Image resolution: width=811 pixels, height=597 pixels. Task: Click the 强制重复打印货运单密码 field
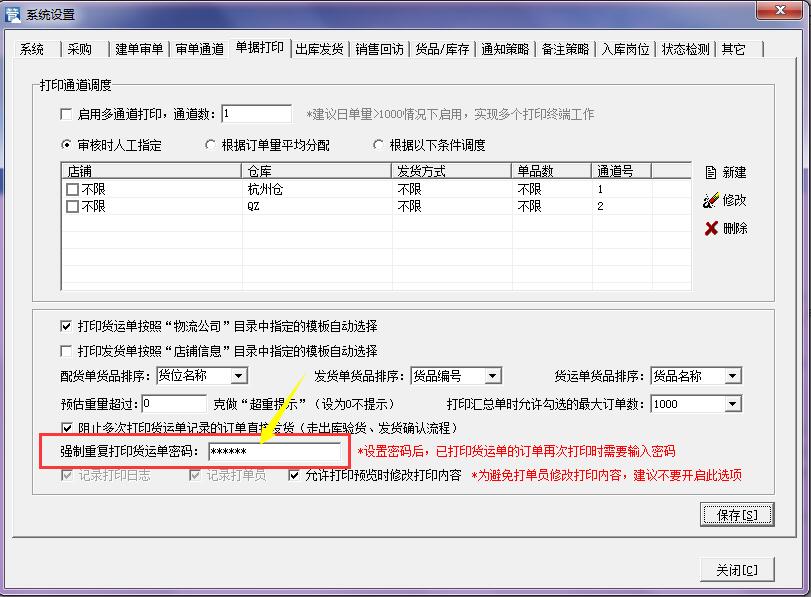(x=275, y=452)
